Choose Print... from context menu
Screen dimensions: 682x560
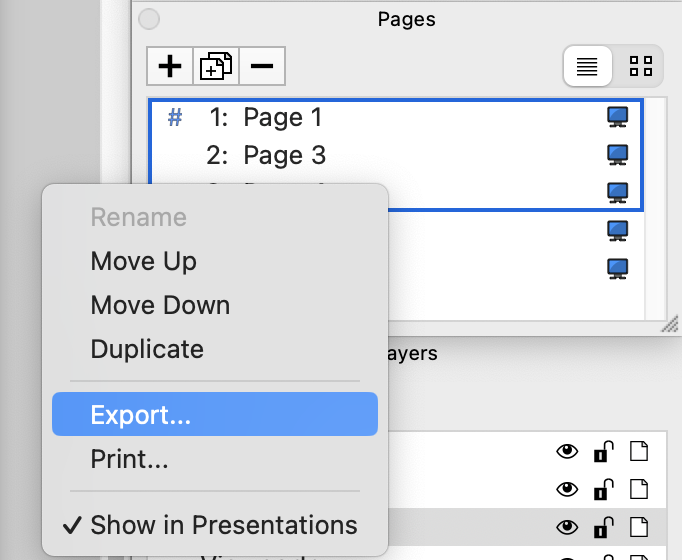(129, 460)
